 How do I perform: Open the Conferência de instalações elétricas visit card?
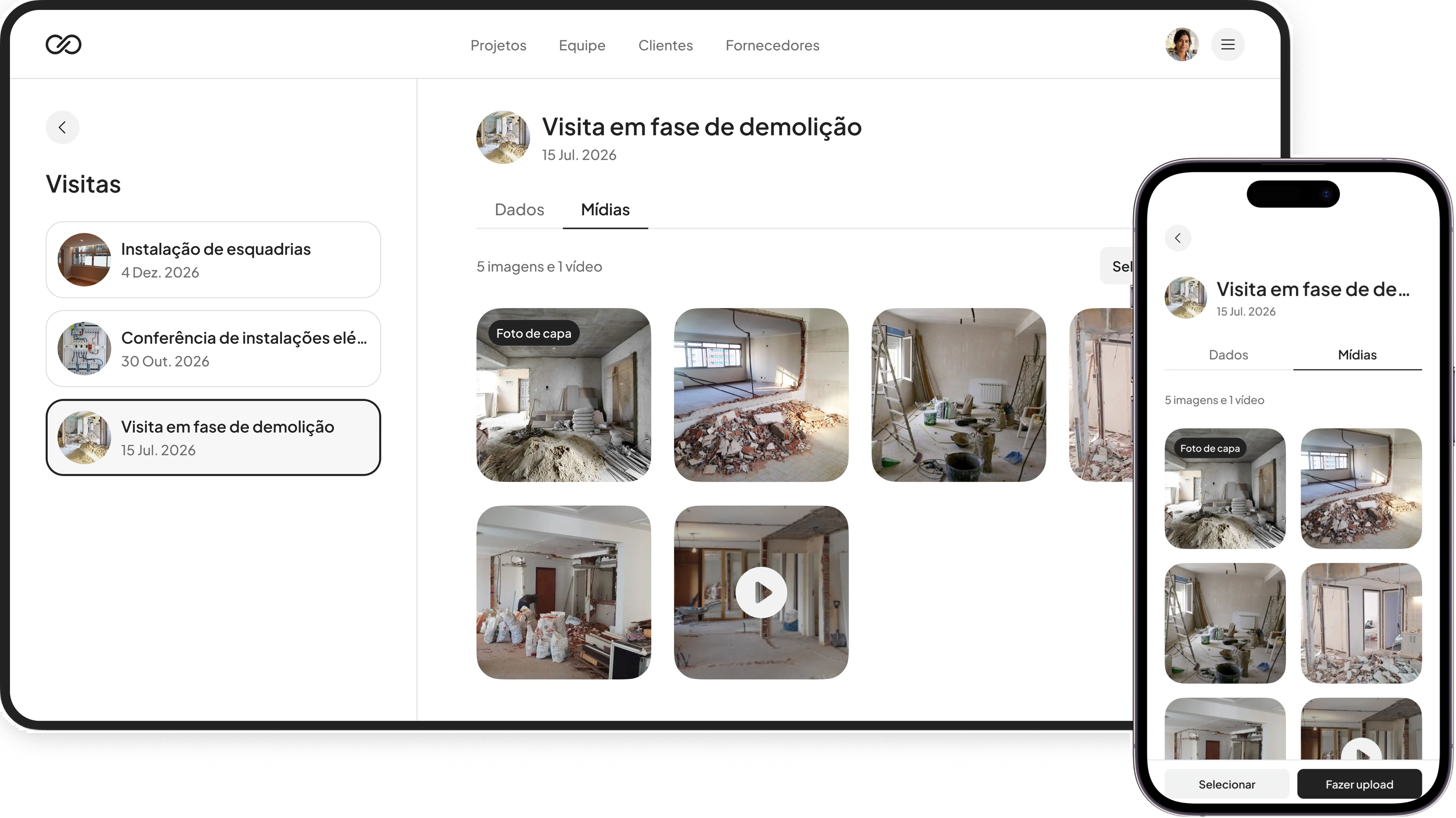213,349
